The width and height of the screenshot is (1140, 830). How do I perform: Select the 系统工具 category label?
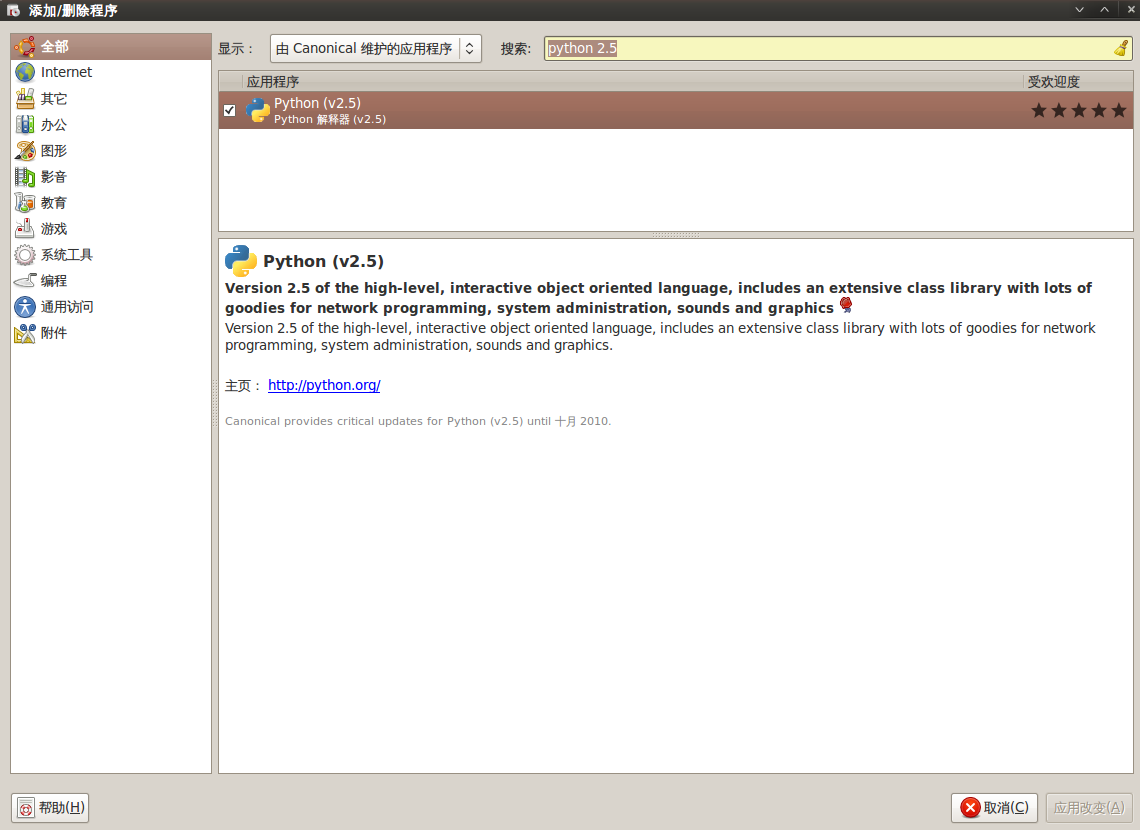67,255
